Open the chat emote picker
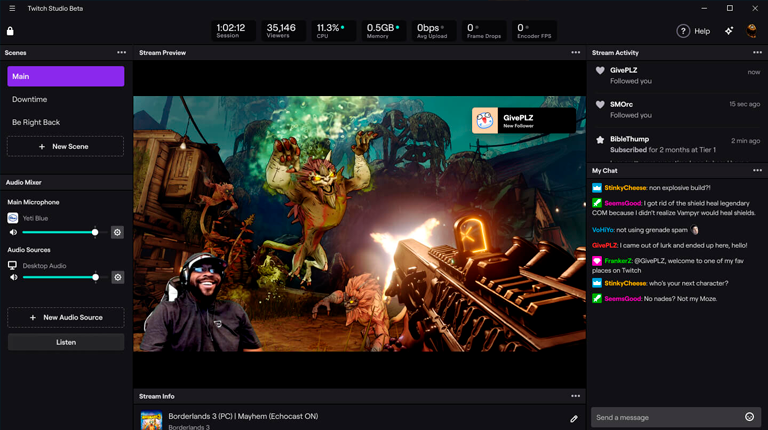Image resolution: width=768 pixels, height=430 pixels. pyautogui.click(x=749, y=417)
